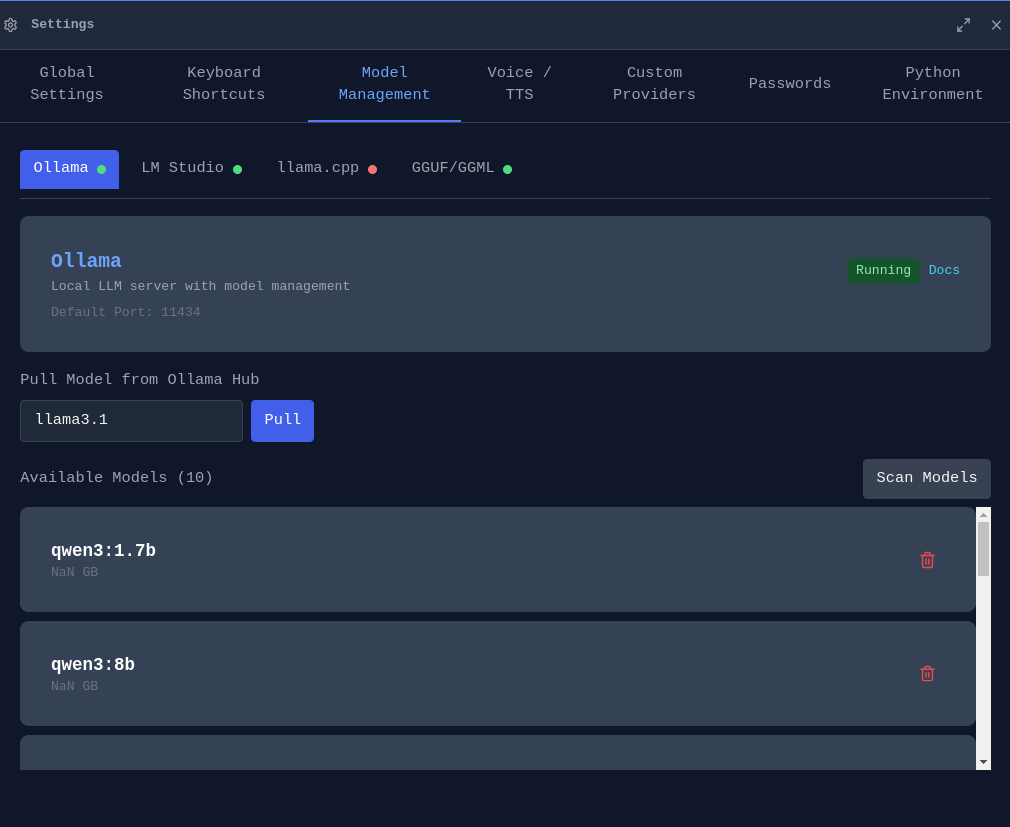Click the Ollama heading in the info card
The height and width of the screenshot is (827, 1010).
pyautogui.click(x=86, y=261)
